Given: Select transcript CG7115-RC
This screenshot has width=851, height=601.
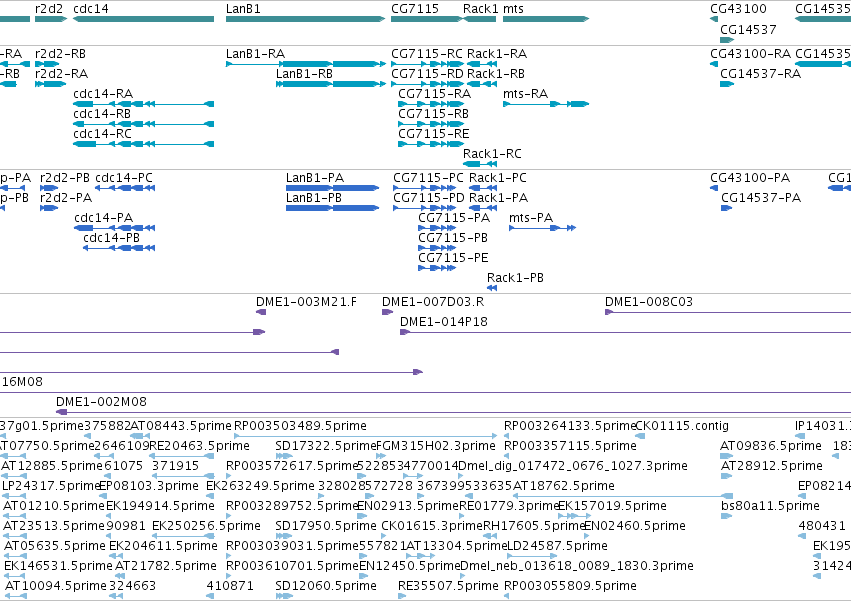Looking at the screenshot, I should coord(428,64).
